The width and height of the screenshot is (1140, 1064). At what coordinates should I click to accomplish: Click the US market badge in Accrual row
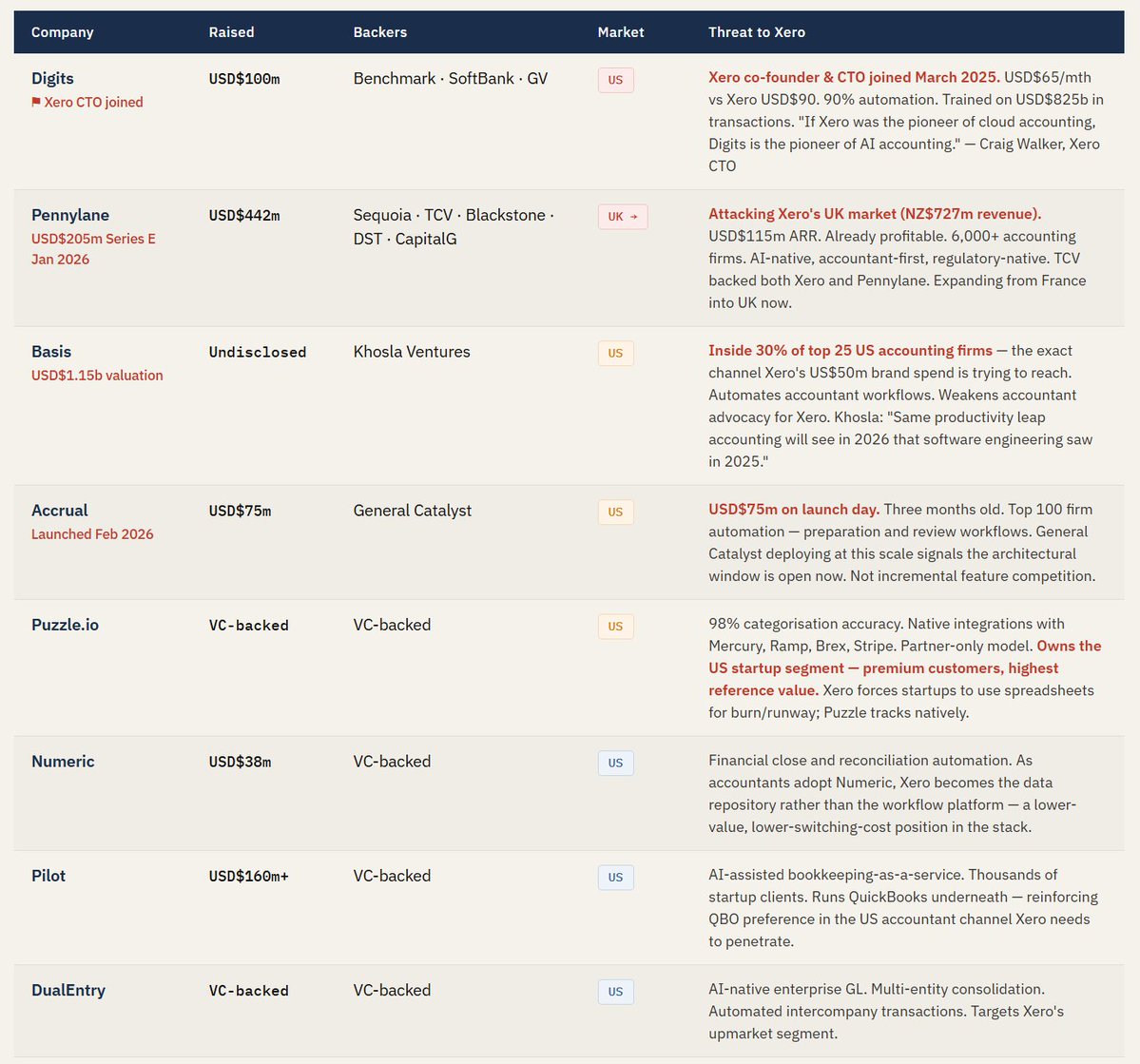point(616,512)
